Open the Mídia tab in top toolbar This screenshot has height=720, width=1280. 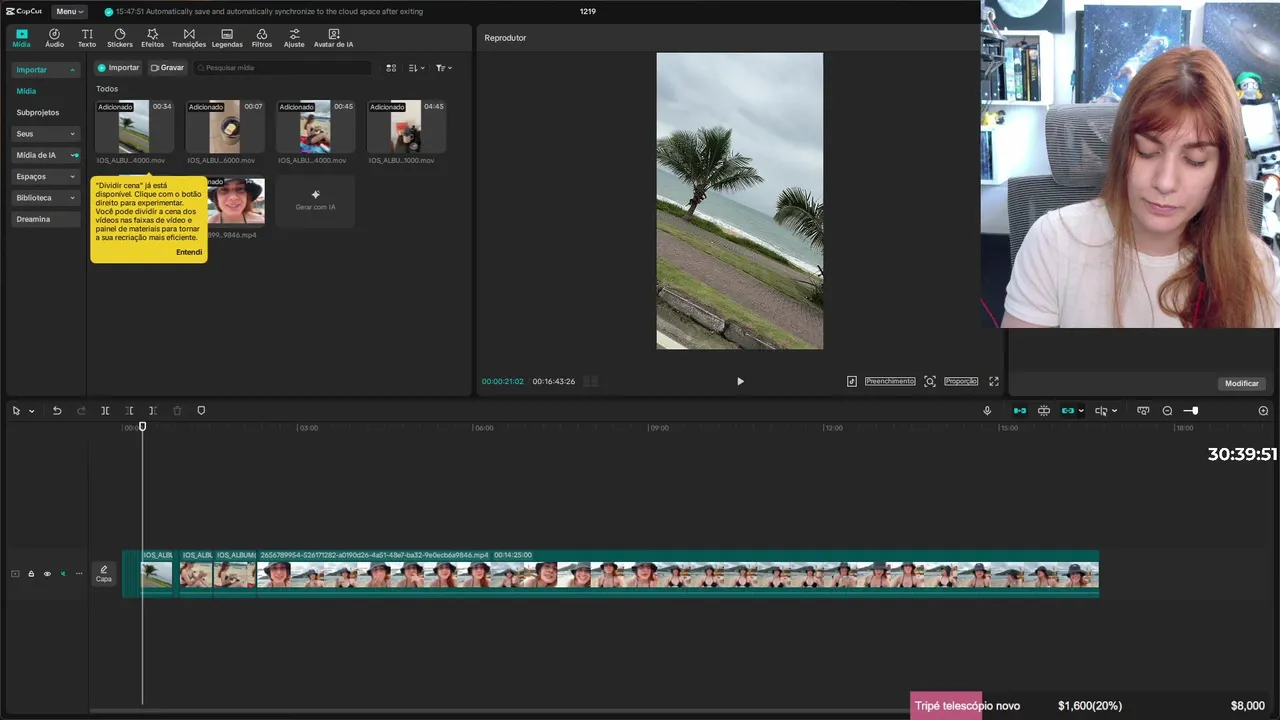coord(21,38)
